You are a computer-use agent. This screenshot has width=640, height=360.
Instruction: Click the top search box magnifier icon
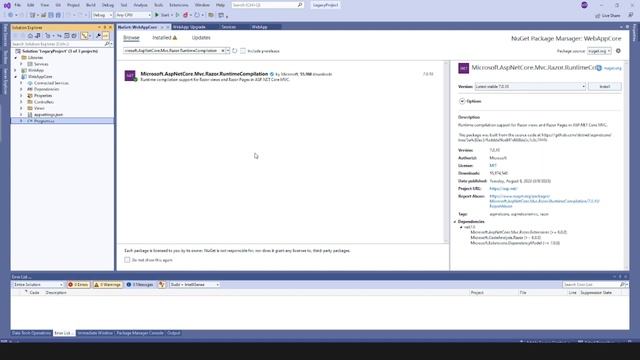point(300,5)
